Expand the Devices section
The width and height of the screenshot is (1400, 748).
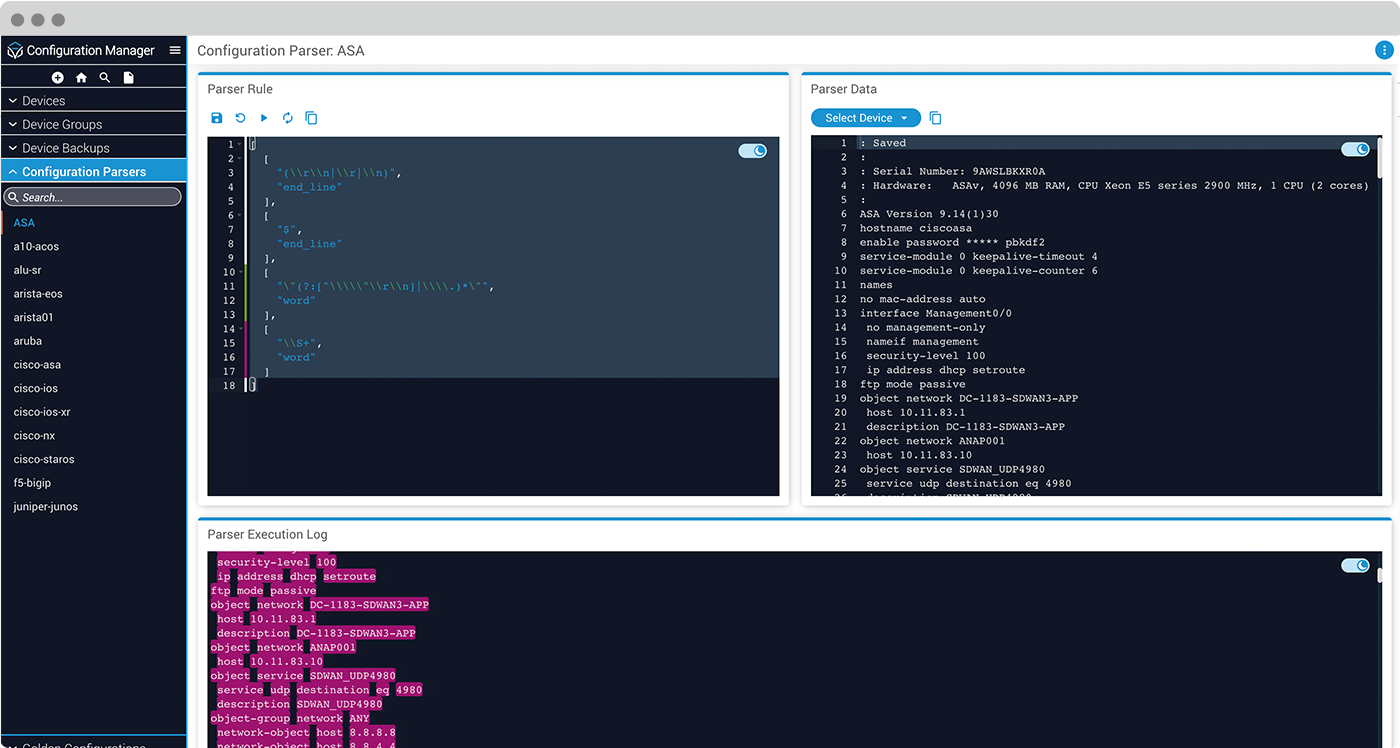93,100
